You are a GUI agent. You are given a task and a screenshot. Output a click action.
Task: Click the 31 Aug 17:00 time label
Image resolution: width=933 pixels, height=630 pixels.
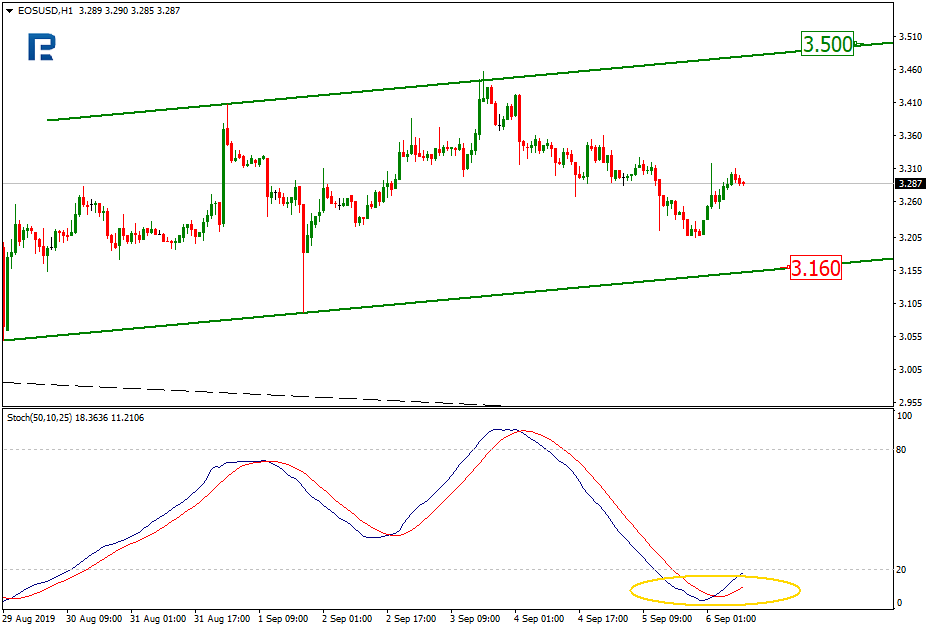(x=222, y=619)
